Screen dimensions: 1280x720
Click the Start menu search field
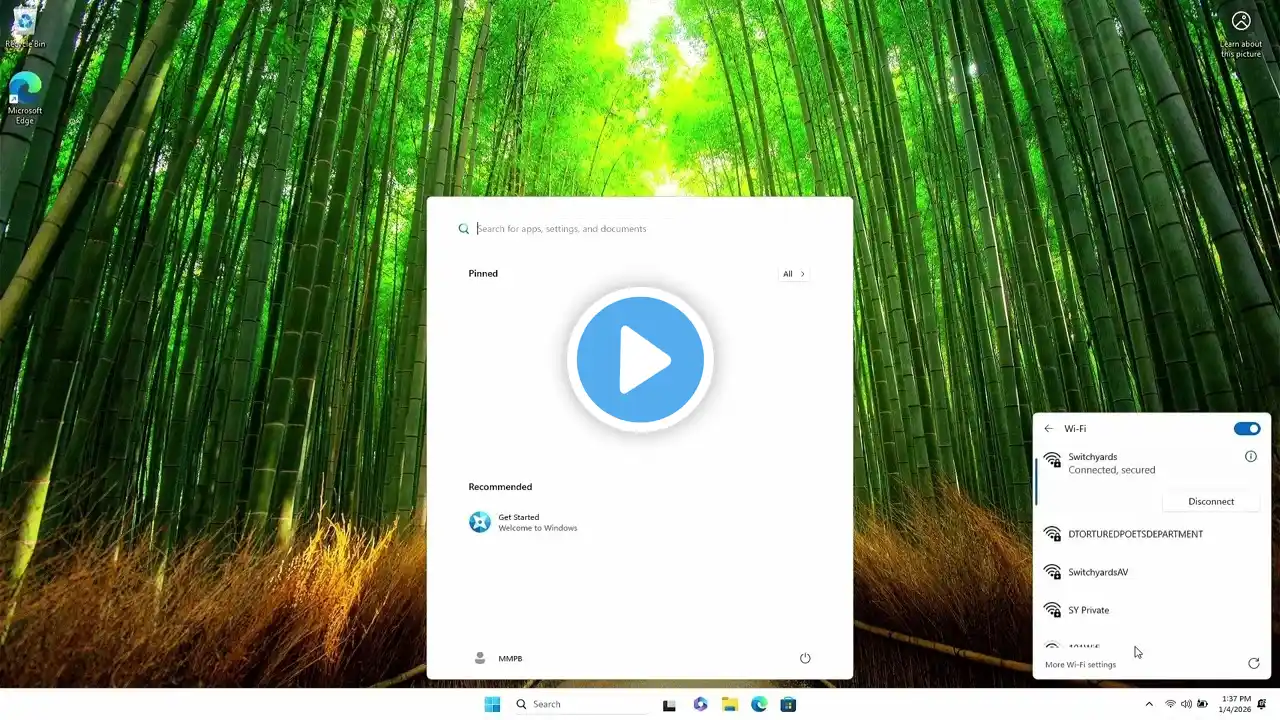[x=640, y=229]
